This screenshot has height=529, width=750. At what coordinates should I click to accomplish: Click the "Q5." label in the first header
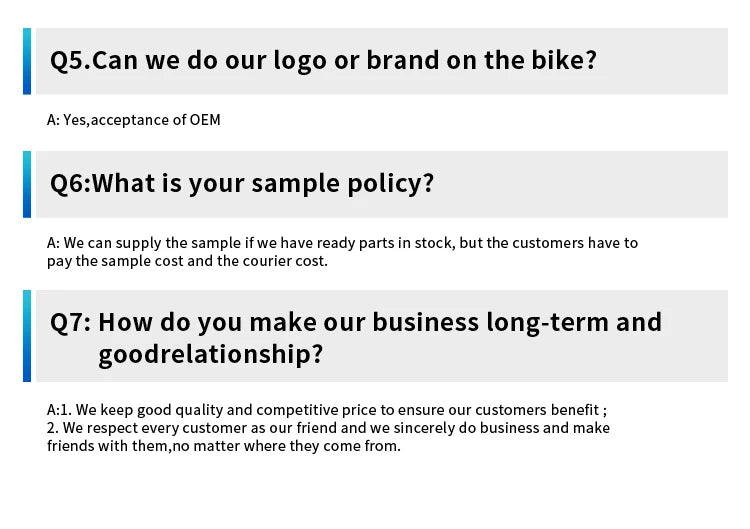point(70,61)
